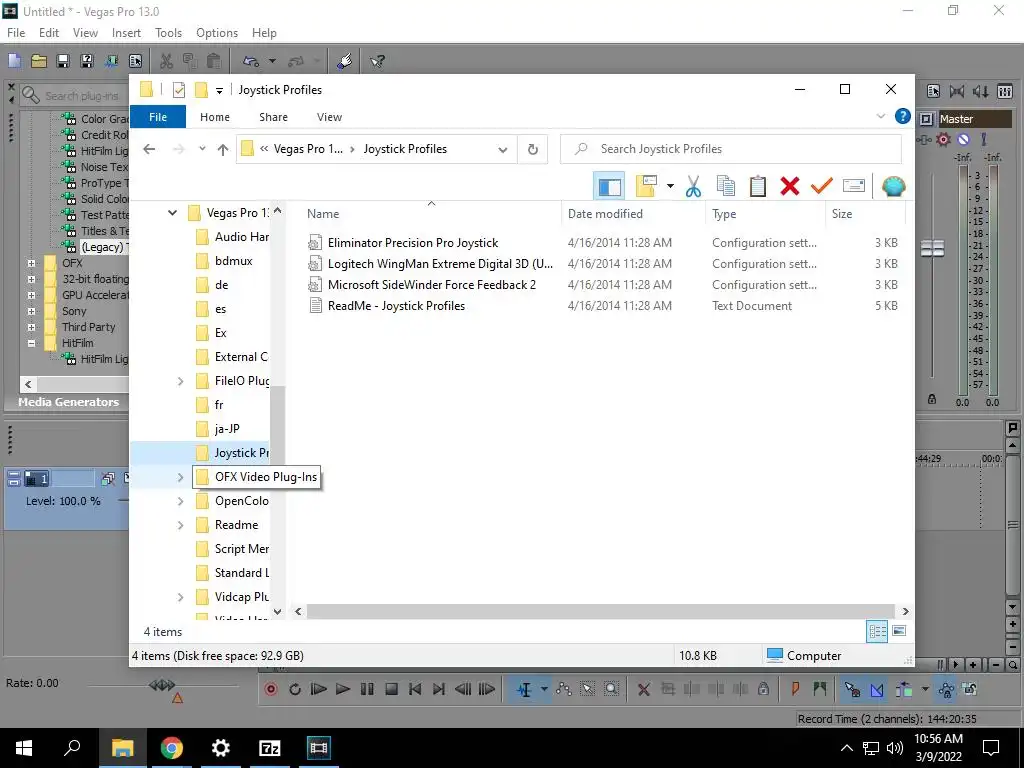Collapse the HitFilm node in Media Generators
The width and height of the screenshot is (1024, 768).
click(x=31, y=343)
